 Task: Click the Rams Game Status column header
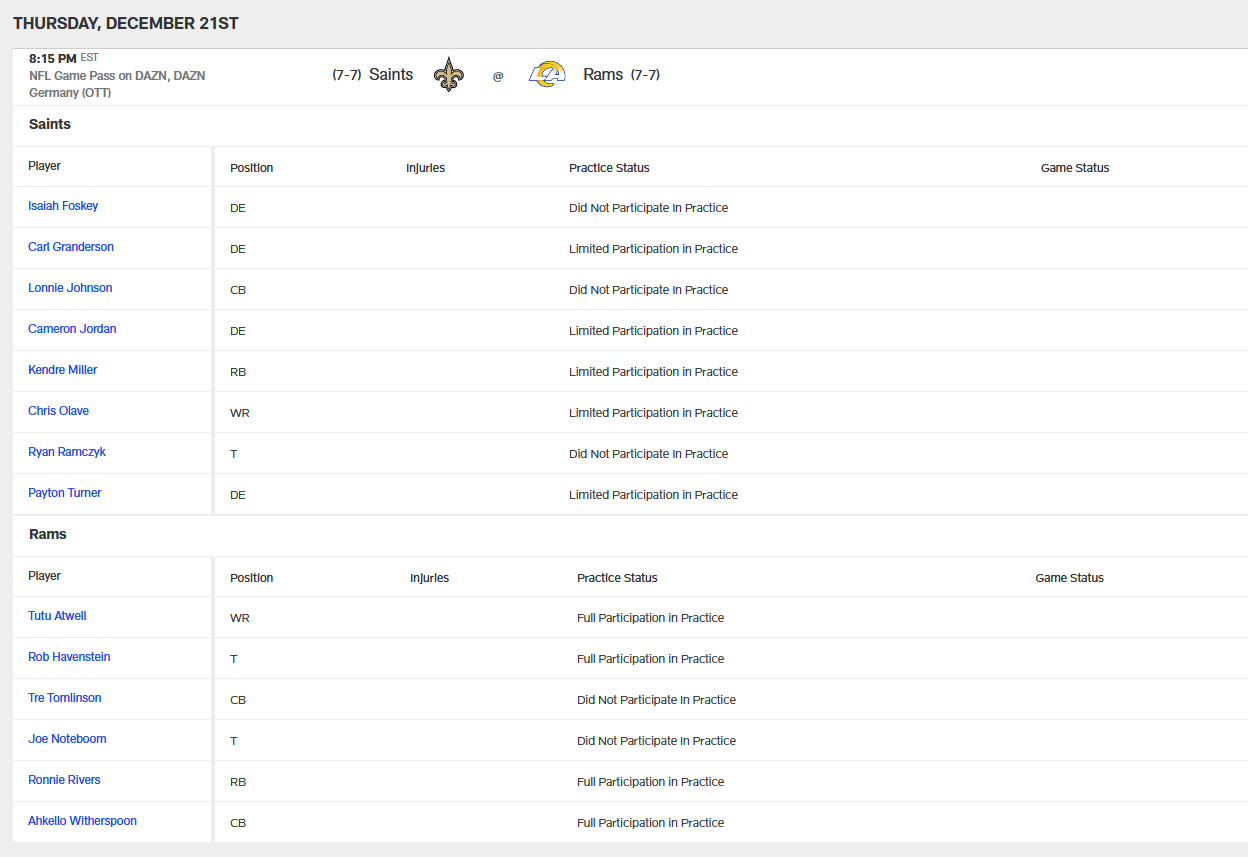tap(1069, 578)
